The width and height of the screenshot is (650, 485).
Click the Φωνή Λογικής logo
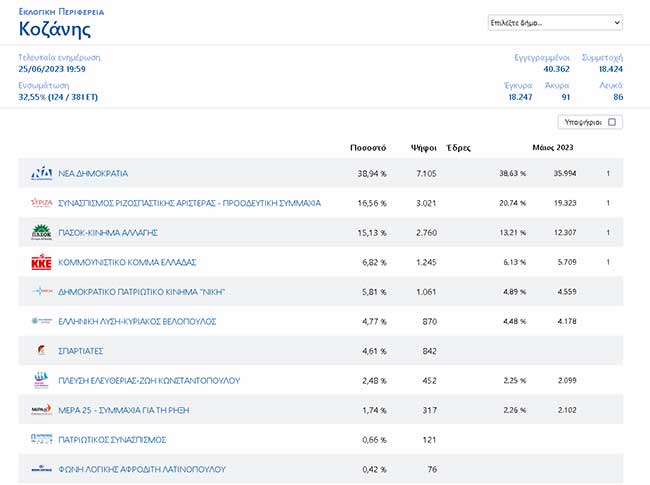[x=42, y=469]
